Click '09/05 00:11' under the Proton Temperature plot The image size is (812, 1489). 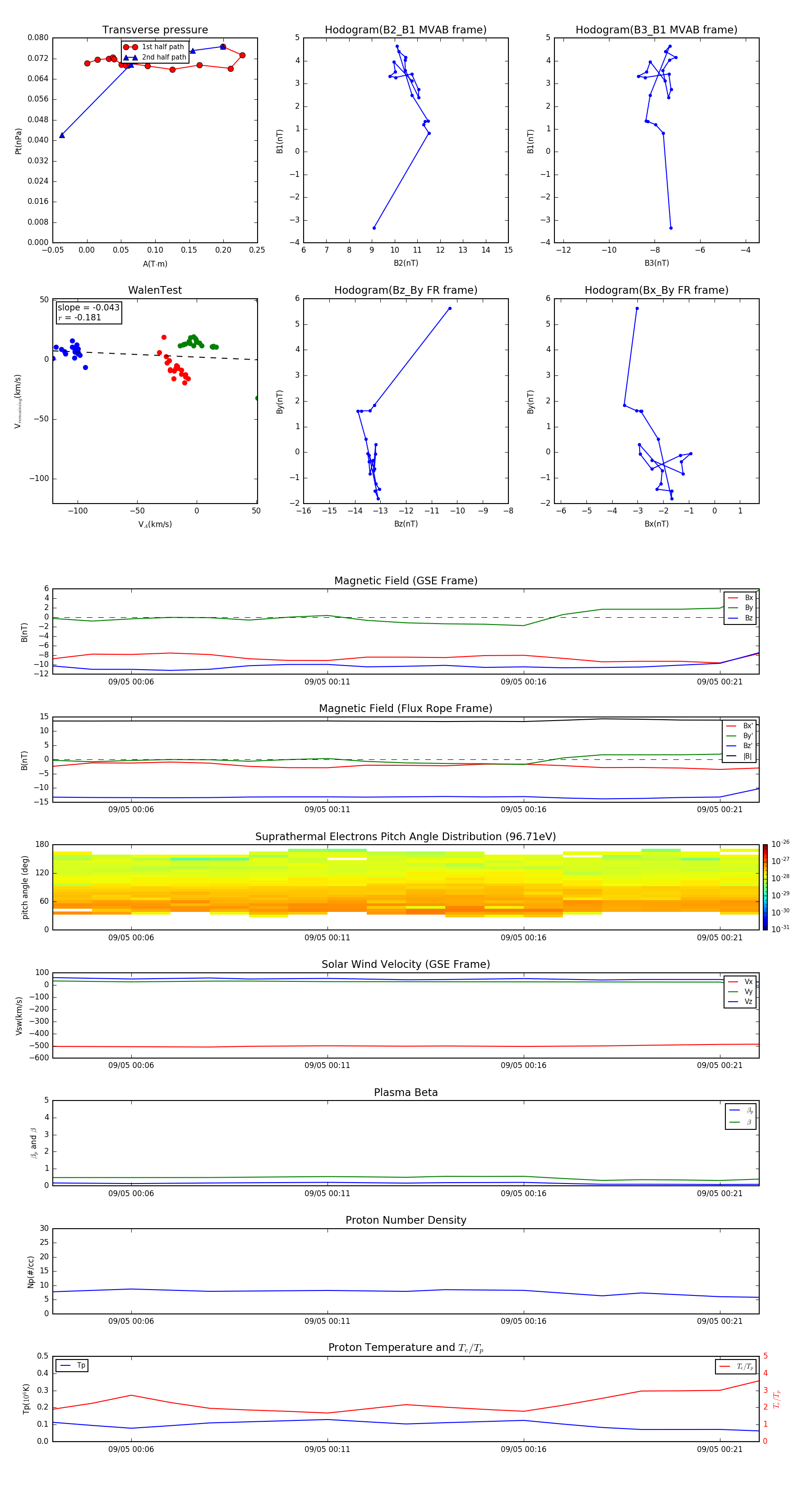point(327,1449)
